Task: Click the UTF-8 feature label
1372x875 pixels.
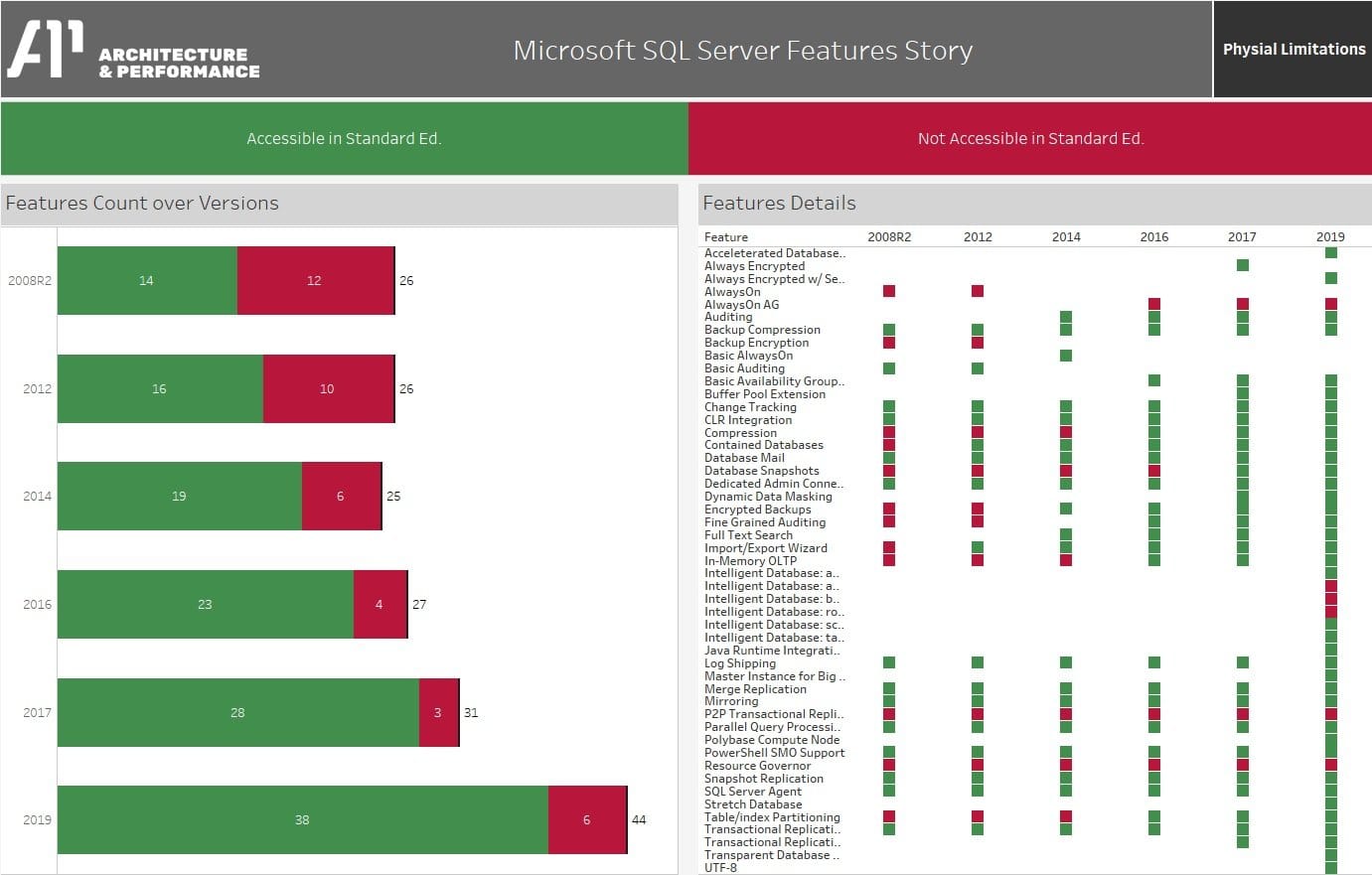Action: point(721,868)
